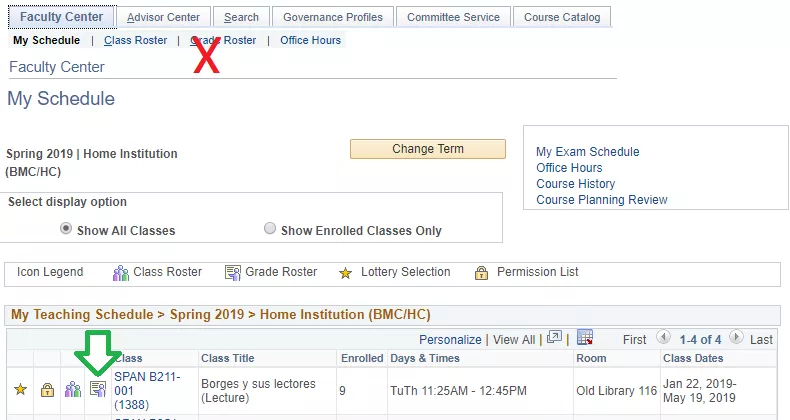790x420 pixels.
Task: Open Class Roster subtab link
Action: 136,40
